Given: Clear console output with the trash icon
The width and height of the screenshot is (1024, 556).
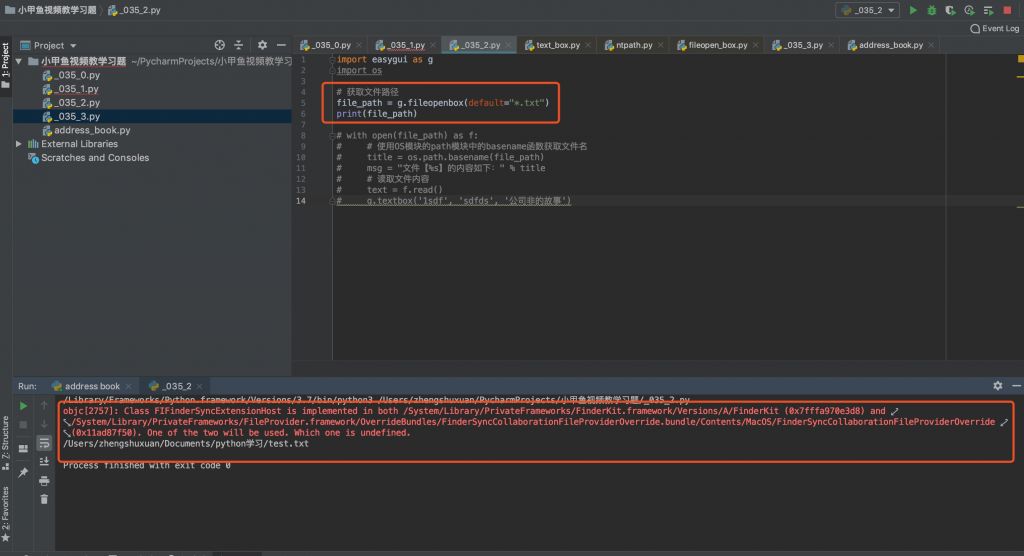Looking at the screenshot, I should point(44,497).
